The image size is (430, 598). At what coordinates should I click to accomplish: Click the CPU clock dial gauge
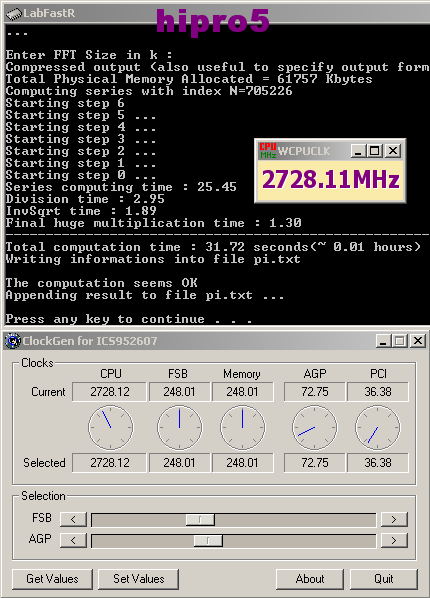pos(111,428)
